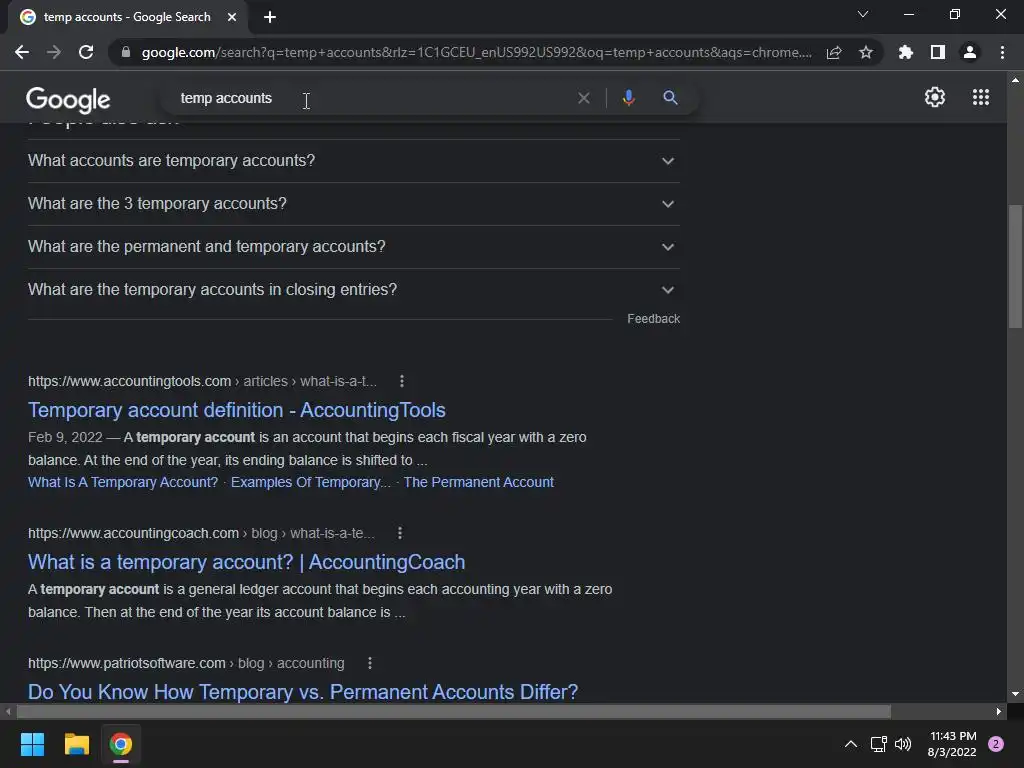Click the horizontal scrollbar thumb

(x=454, y=711)
